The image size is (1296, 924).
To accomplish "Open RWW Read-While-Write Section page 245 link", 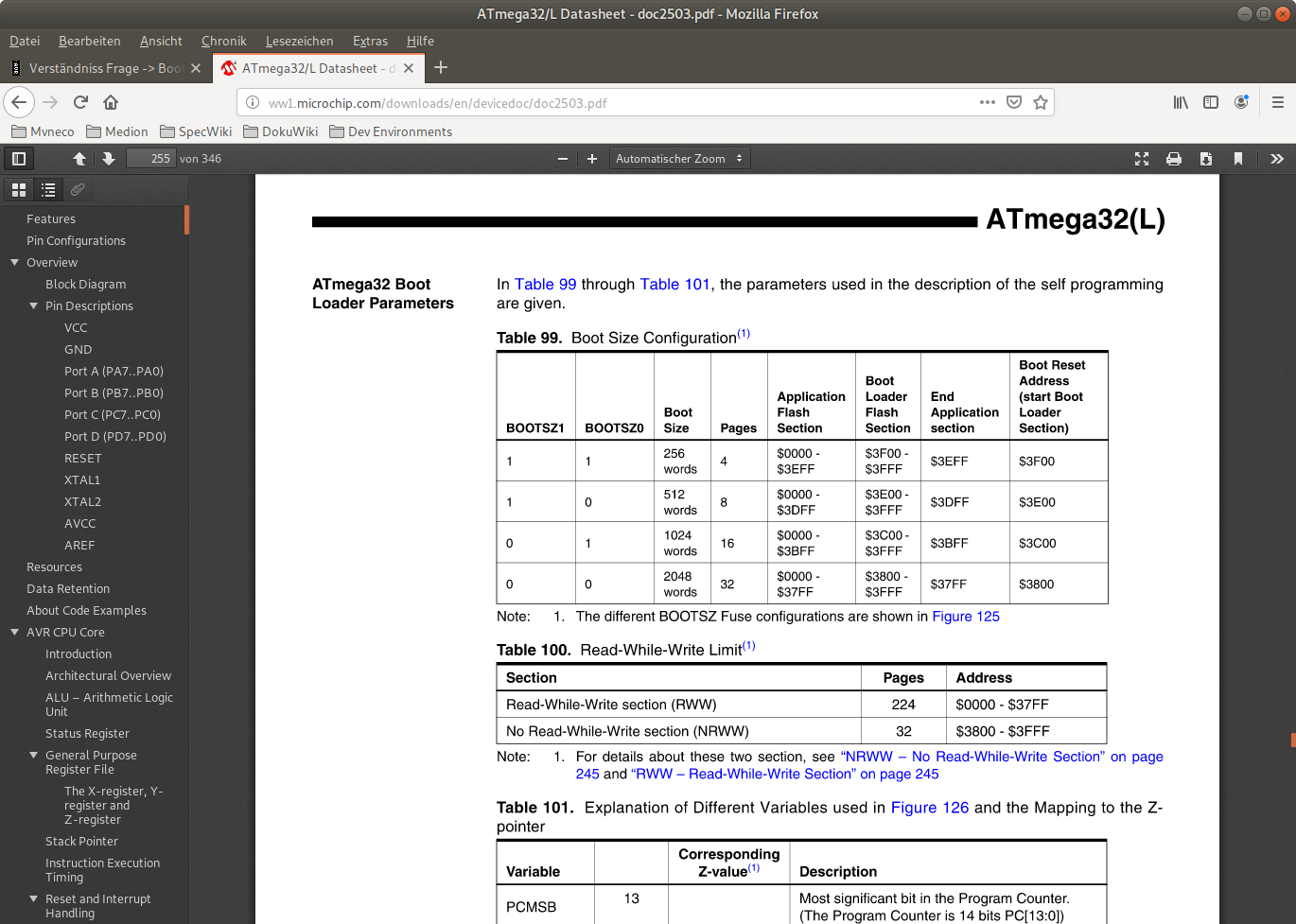I will (785, 774).
